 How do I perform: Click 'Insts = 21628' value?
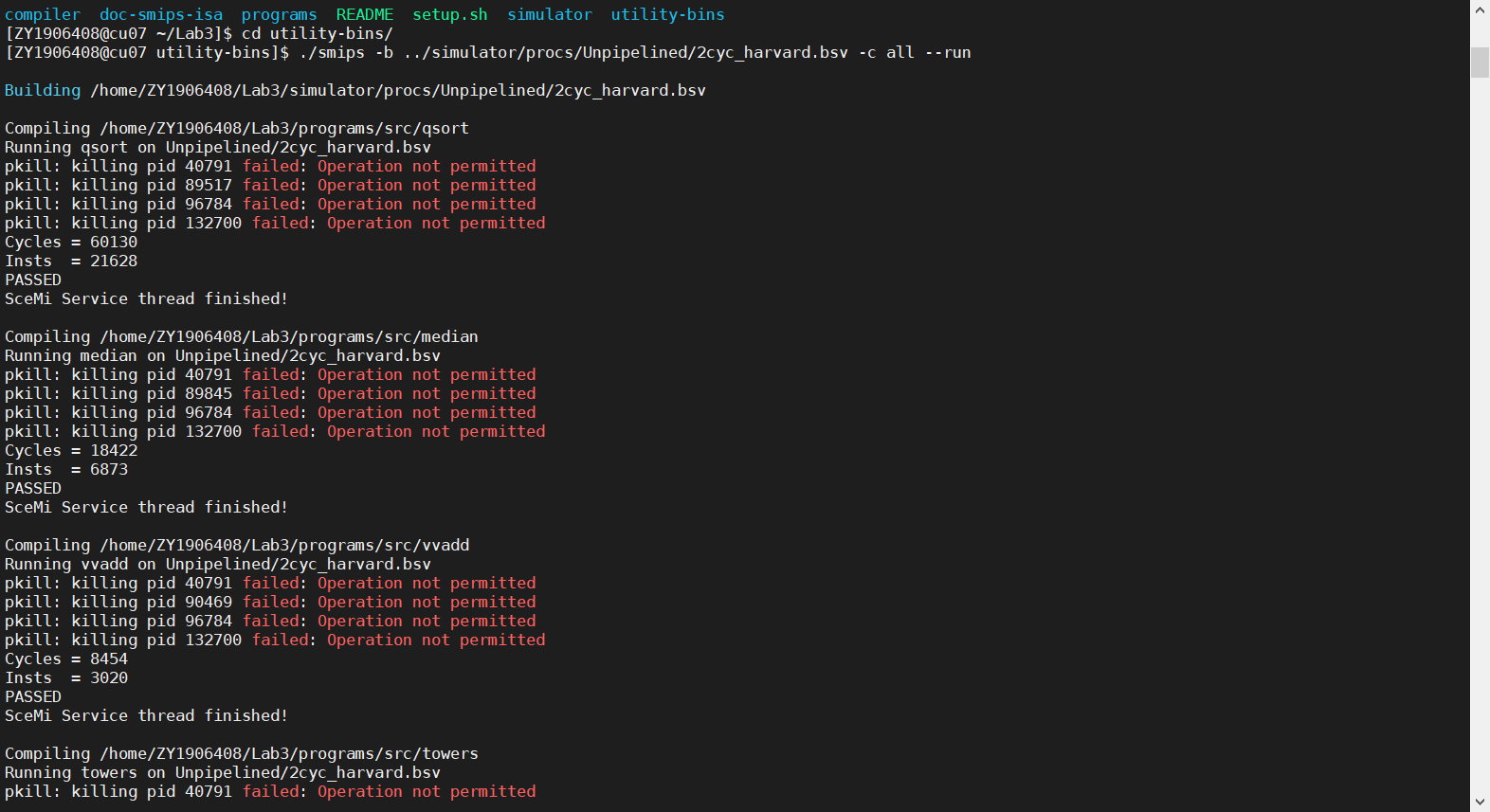tap(71, 261)
